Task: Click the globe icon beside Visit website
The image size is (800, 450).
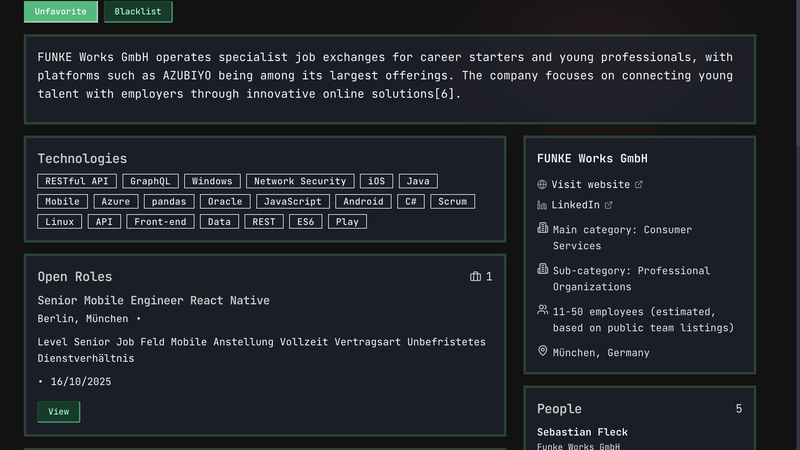Action: [542, 185]
